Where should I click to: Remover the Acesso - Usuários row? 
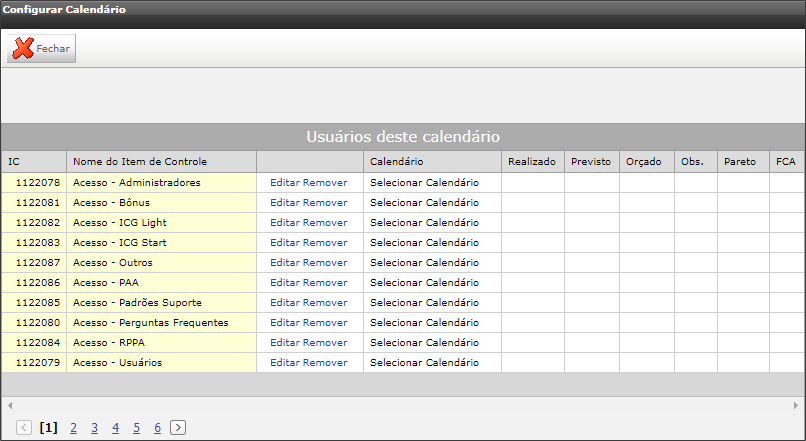coord(325,363)
